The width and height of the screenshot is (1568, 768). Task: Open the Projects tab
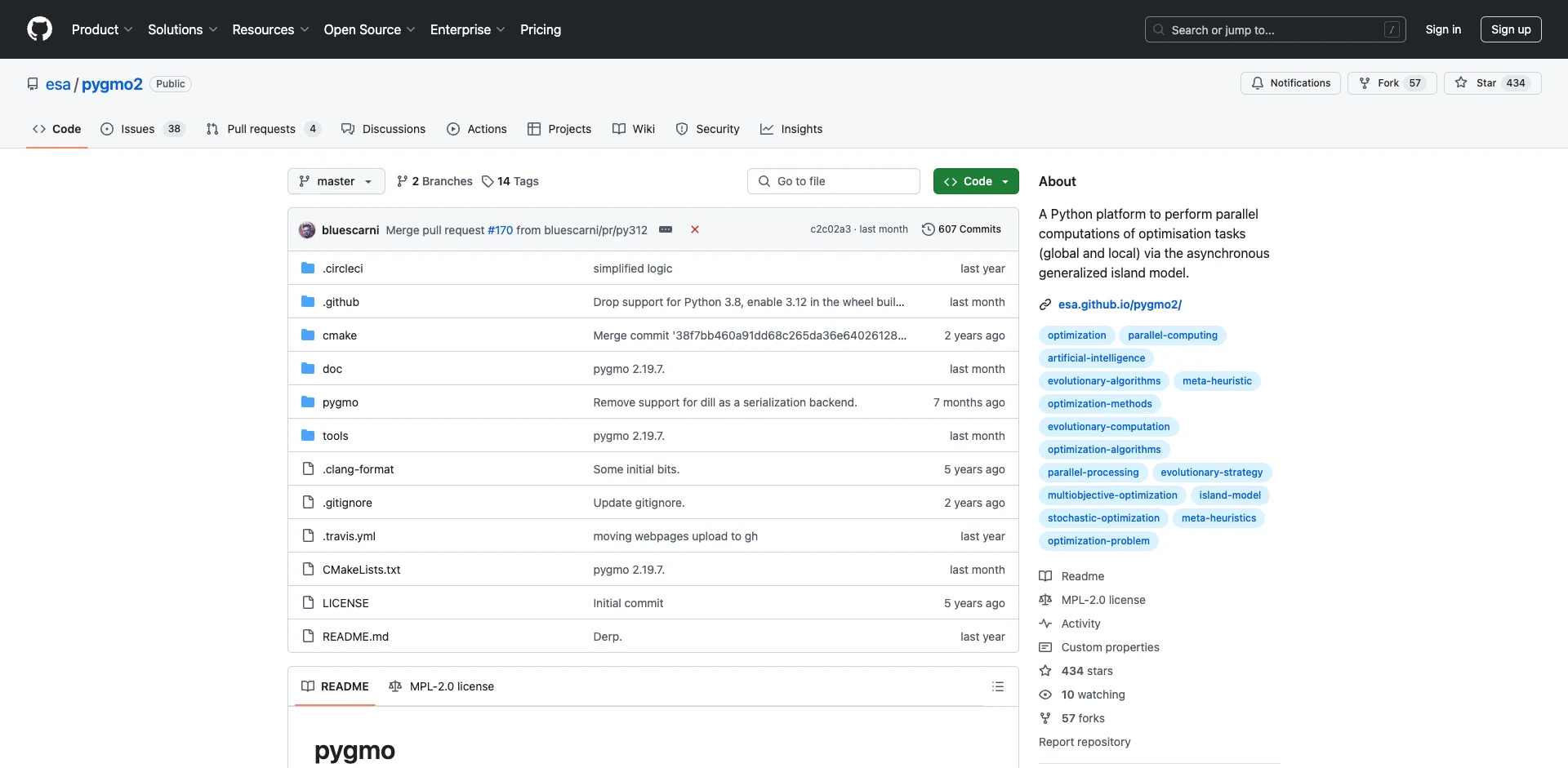[x=559, y=129]
